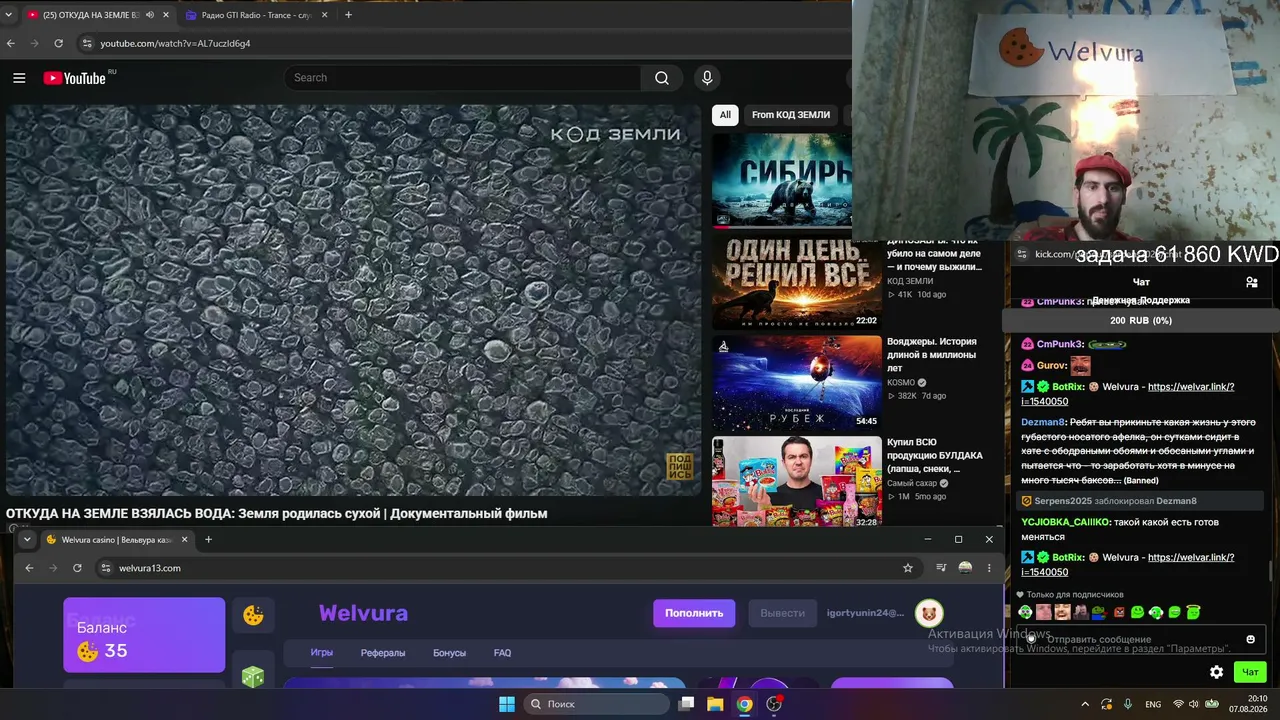Open the FAQ tab
The height and width of the screenshot is (720, 1280).
[x=502, y=653]
